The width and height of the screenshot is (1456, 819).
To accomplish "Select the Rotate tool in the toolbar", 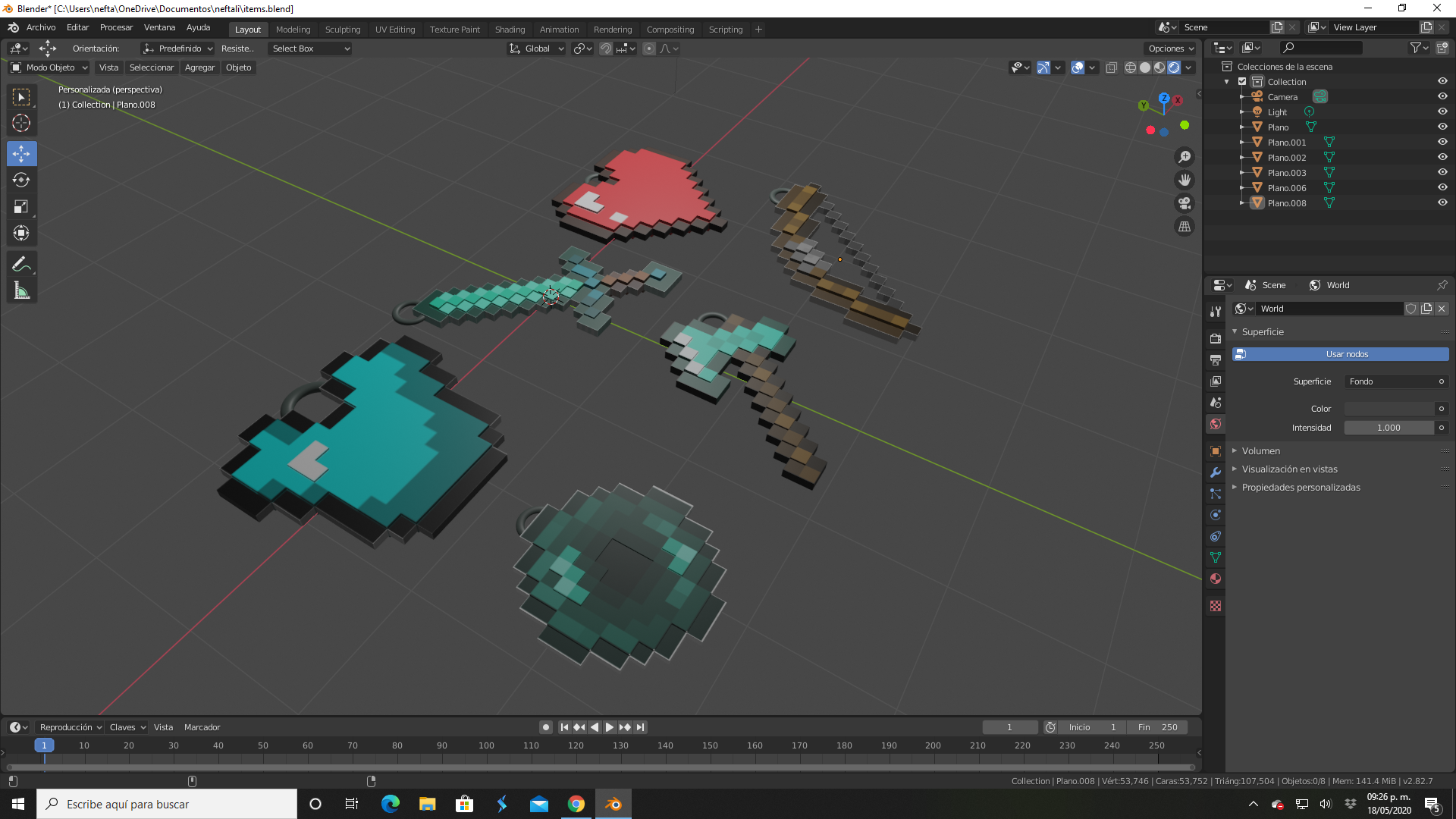I will click(21, 180).
